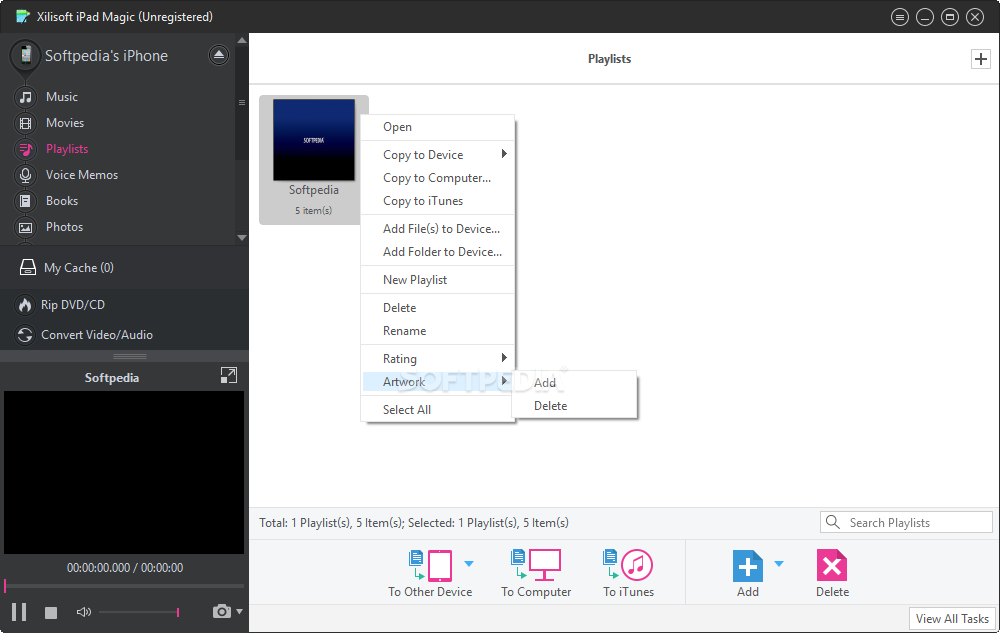
Task: Choose Select All from context menu
Action: click(x=438, y=410)
